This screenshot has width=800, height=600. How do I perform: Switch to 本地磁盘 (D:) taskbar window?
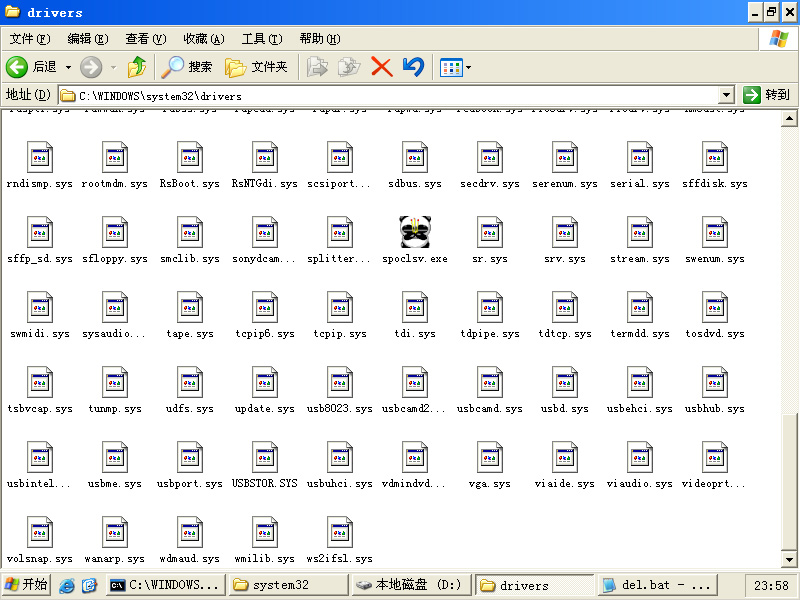[x=411, y=585]
